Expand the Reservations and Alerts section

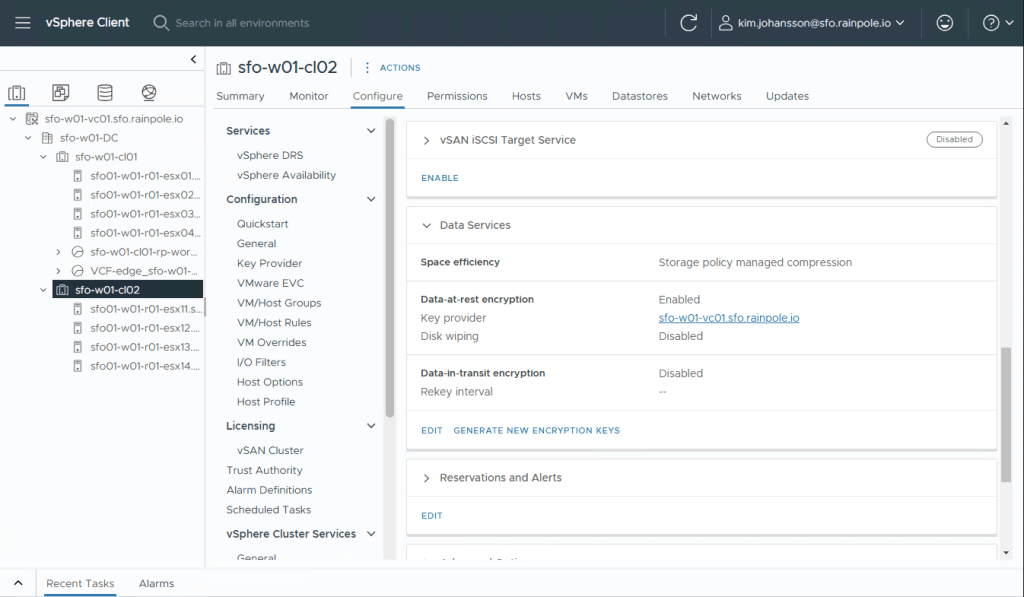click(x=426, y=478)
